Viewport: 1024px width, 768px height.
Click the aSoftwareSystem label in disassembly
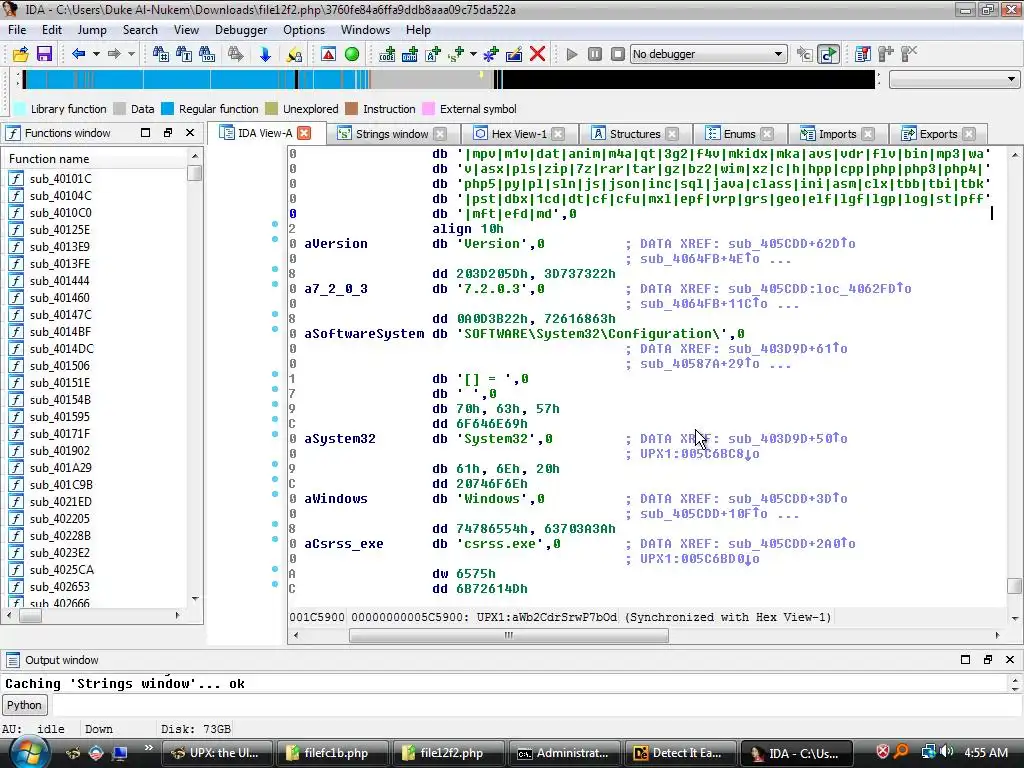tap(364, 334)
